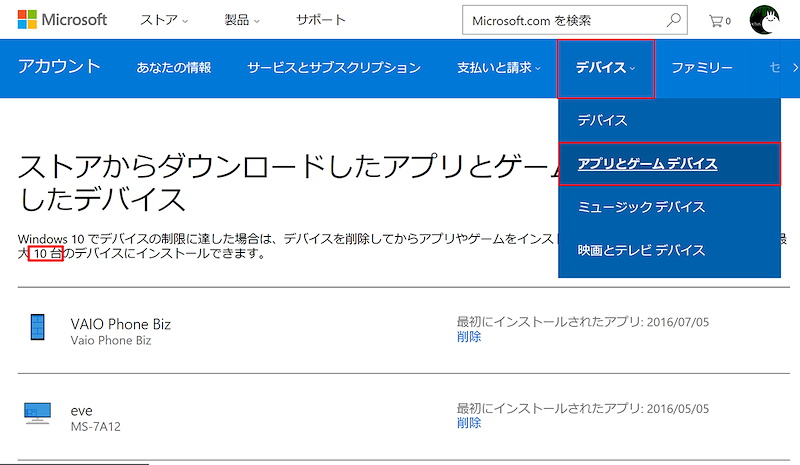This screenshot has height=465, width=800.
Task: Click the install date 2016/07/05 text
Action: click(x=678, y=322)
